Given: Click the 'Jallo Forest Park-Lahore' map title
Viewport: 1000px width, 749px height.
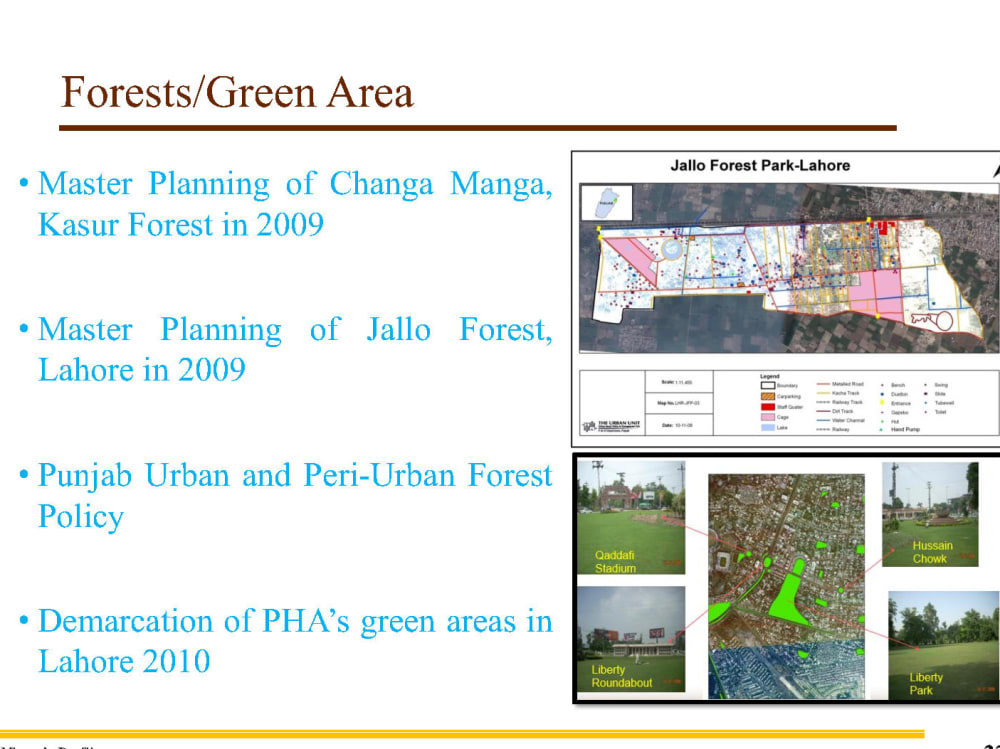Looking at the screenshot, I should pyautogui.click(x=760, y=166).
